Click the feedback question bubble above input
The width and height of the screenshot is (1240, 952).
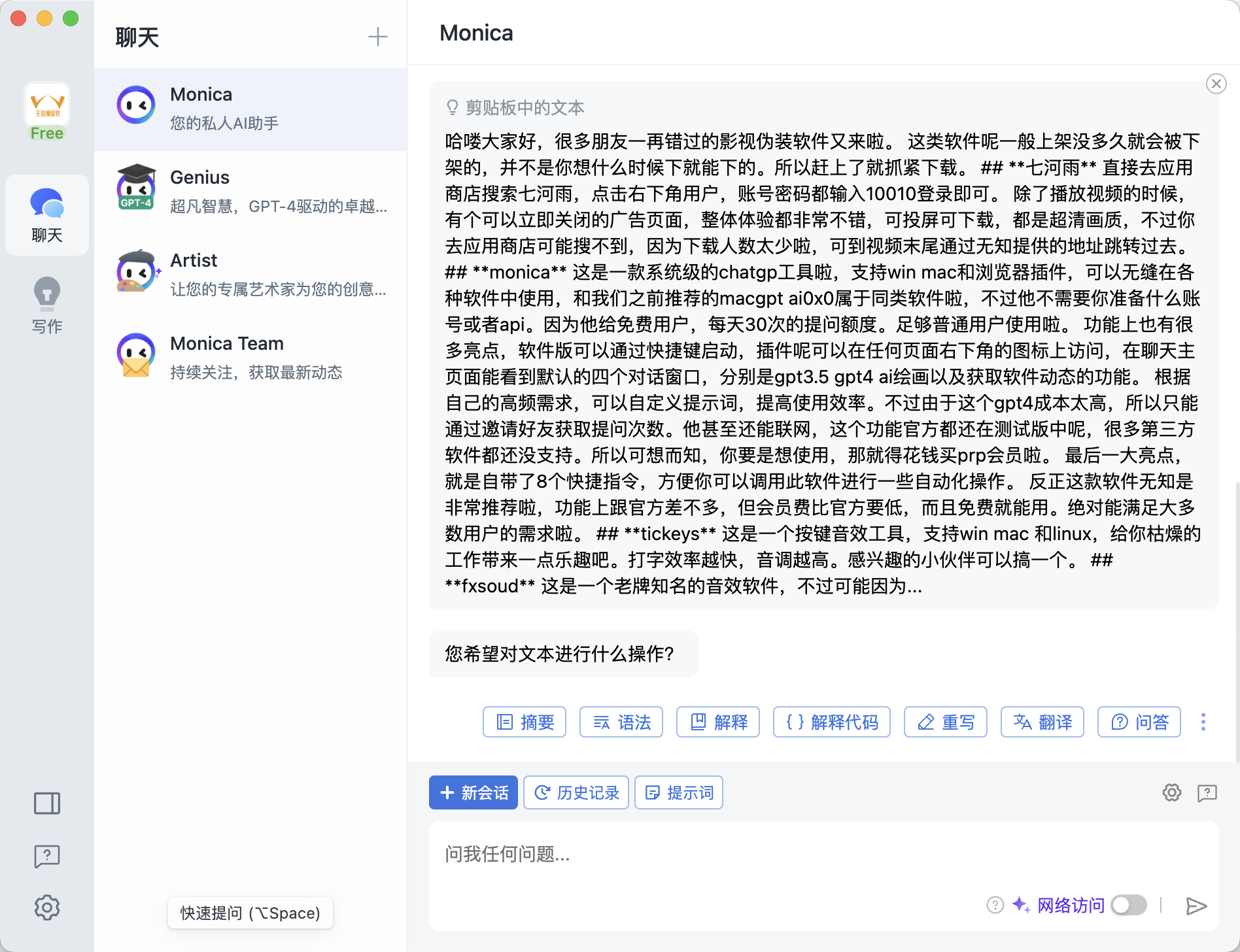point(1207,792)
